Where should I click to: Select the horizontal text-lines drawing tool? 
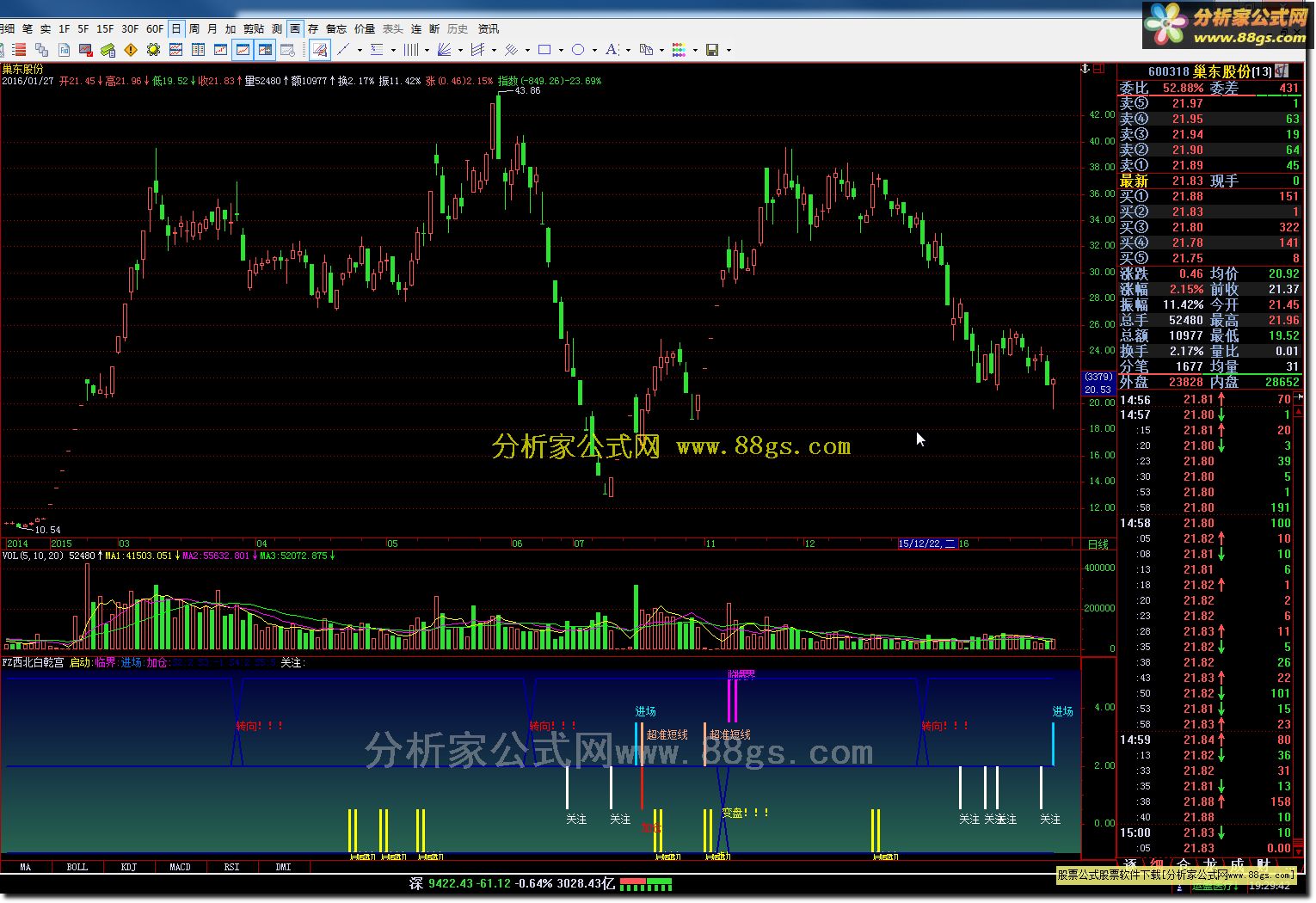[377, 50]
